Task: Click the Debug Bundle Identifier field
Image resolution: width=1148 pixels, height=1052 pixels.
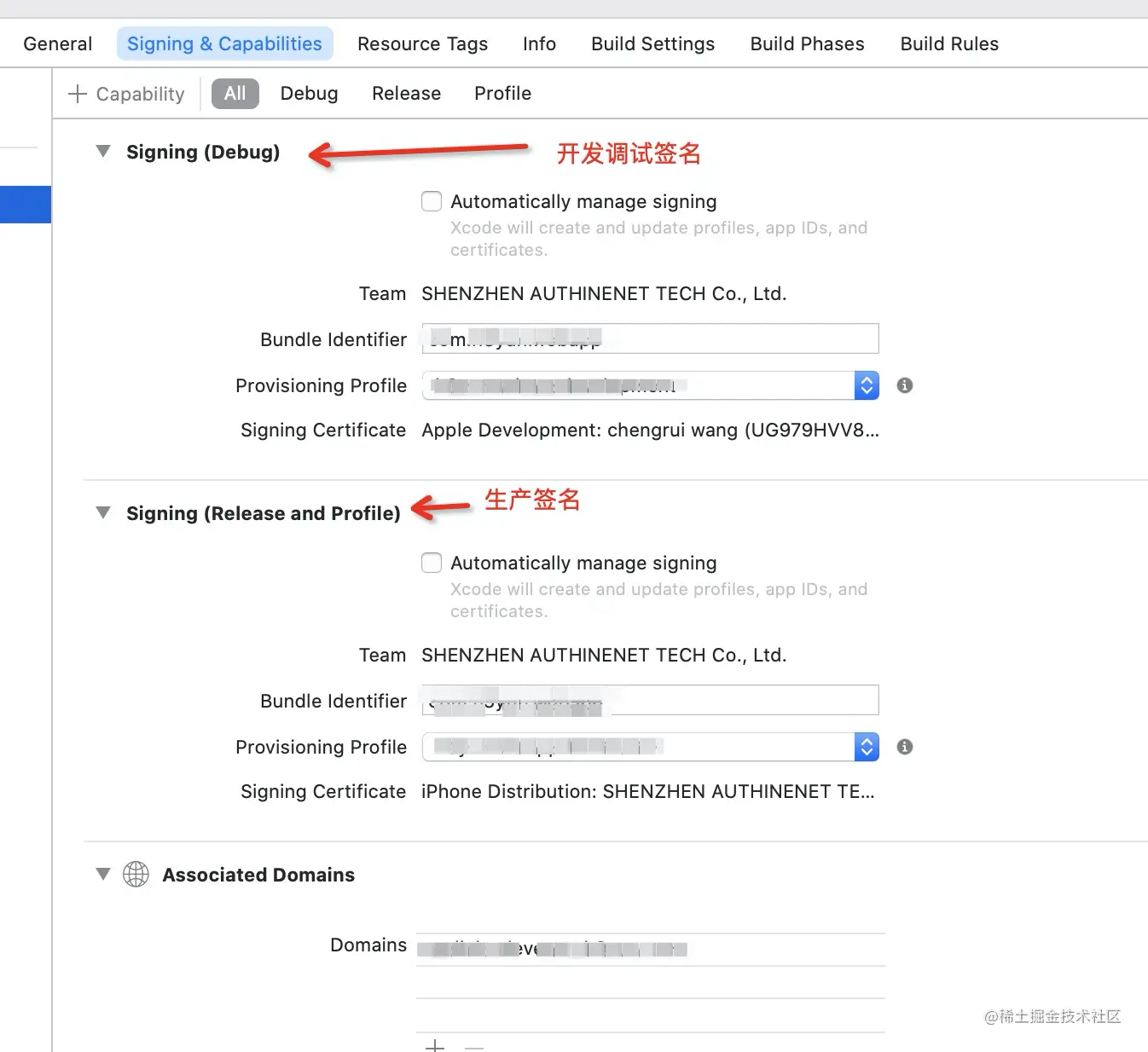Action: point(650,339)
